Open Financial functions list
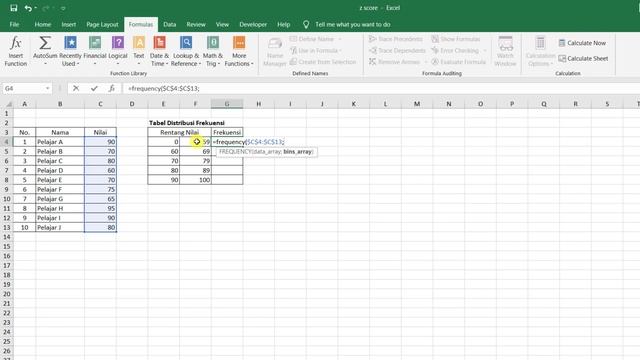Image resolution: width=640 pixels, height=360 pixels. 95,51
